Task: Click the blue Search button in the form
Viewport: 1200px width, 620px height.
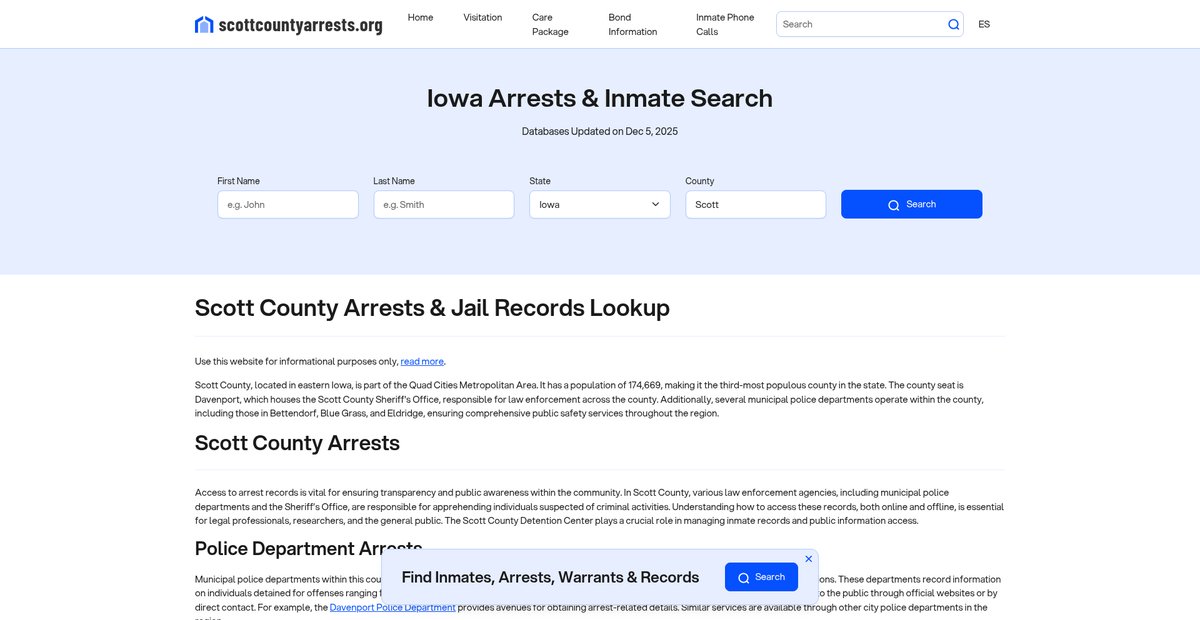Action: coord(912,204)
